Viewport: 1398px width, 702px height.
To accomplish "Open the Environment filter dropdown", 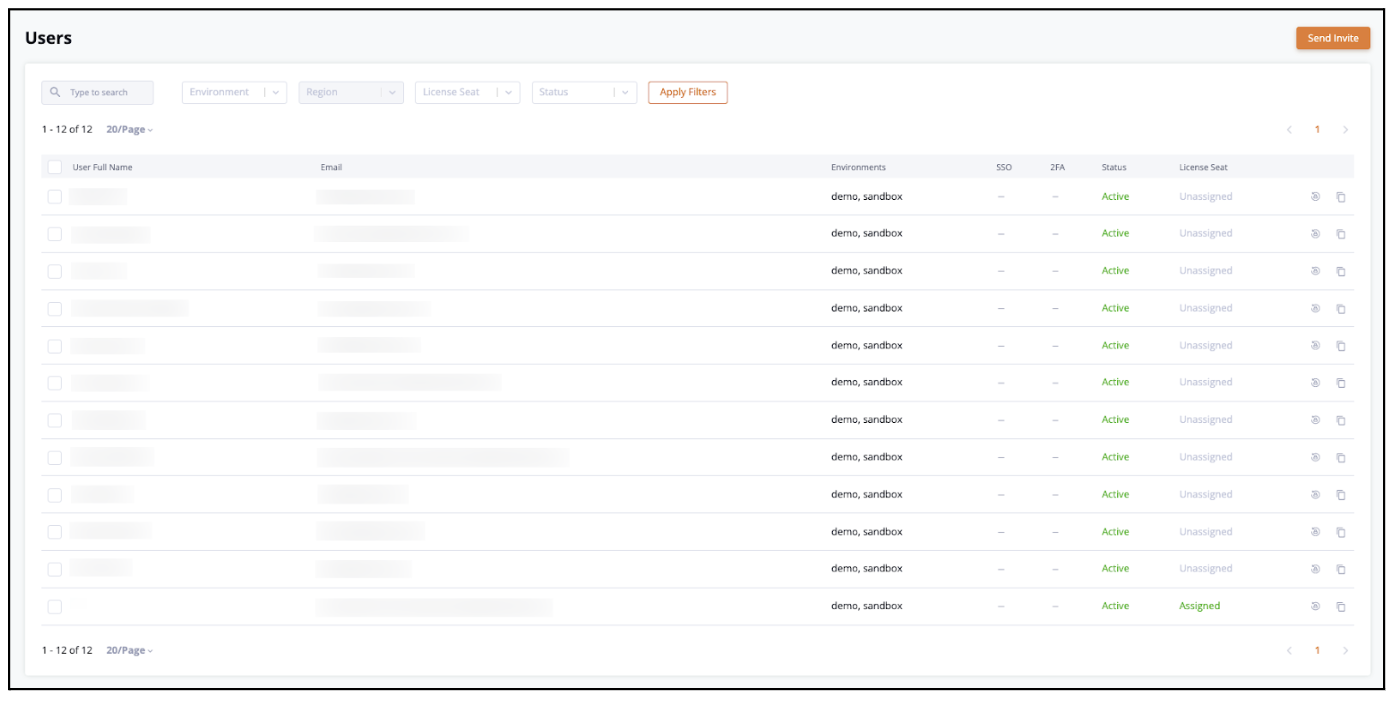I will (234, 92).
